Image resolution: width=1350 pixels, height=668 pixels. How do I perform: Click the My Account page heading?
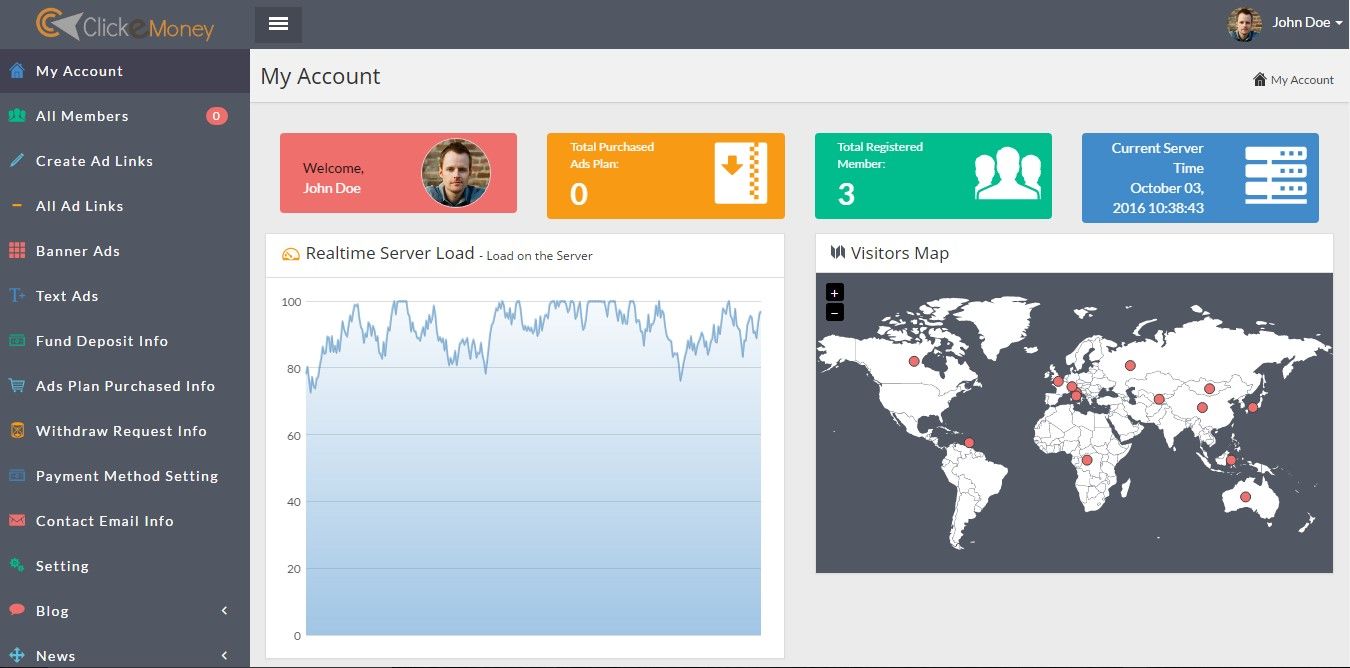[320, 77]
